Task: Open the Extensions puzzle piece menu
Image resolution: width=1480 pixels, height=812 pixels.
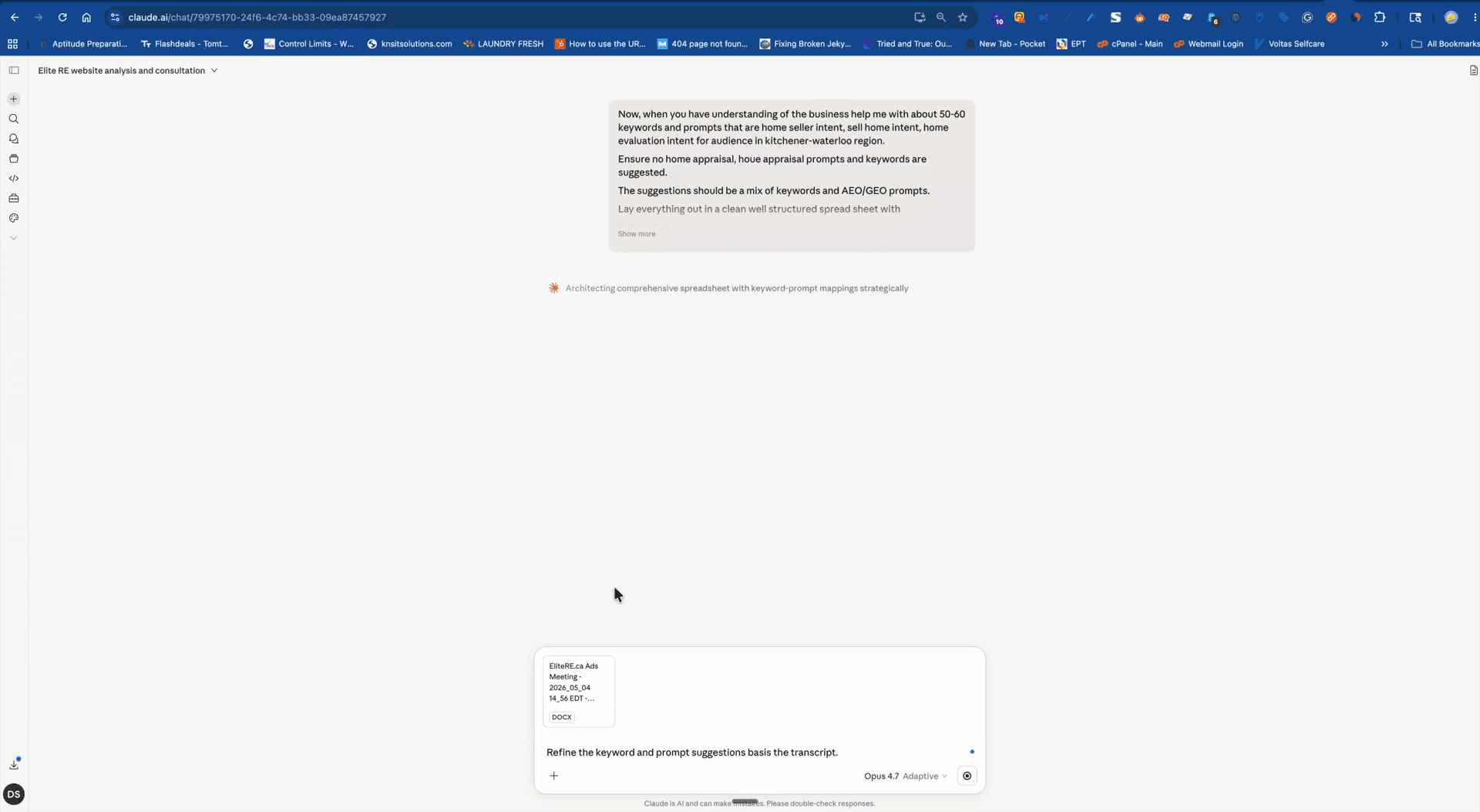Action: (x=1380, y=17)
